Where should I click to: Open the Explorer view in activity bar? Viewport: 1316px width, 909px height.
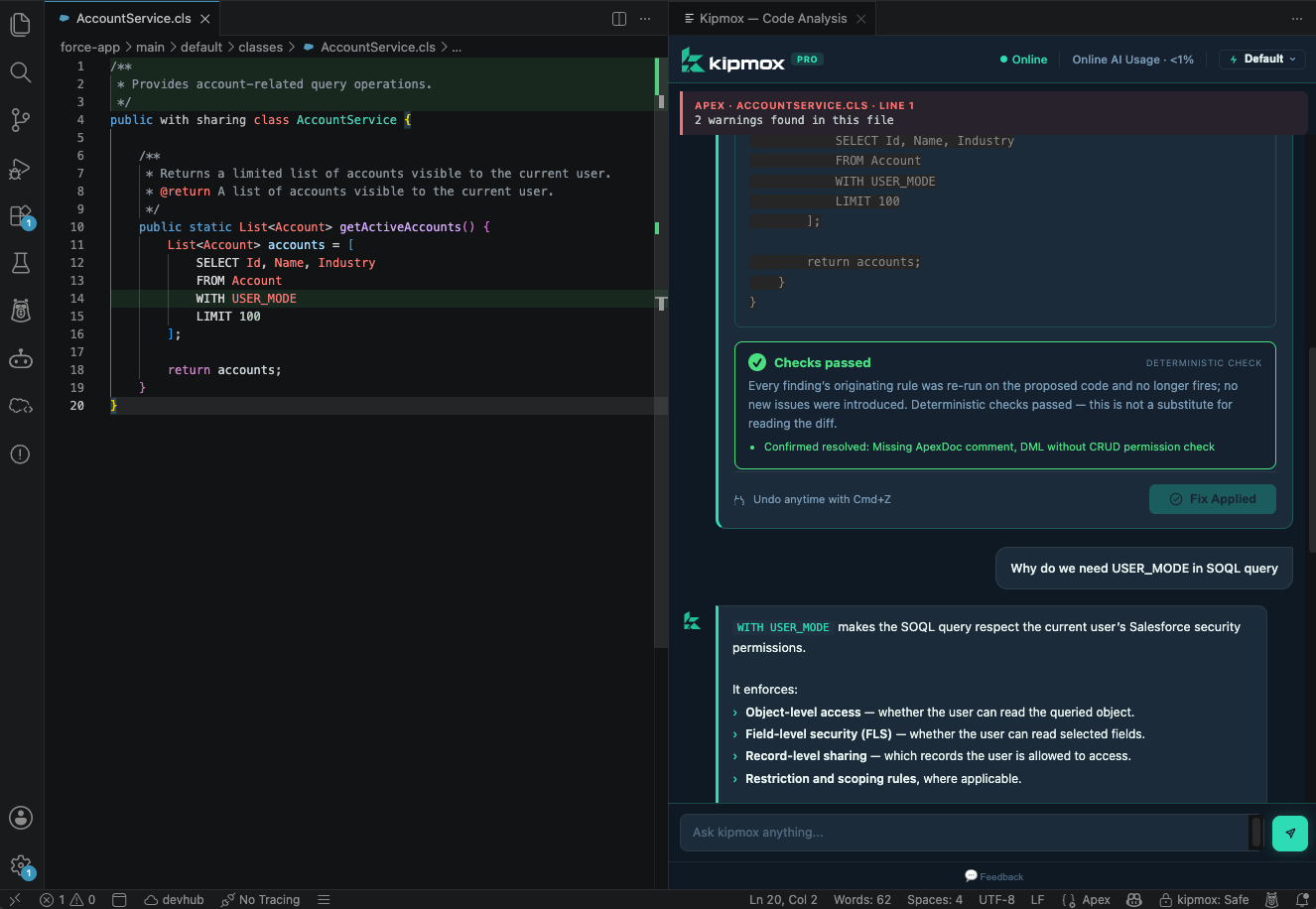point(21,24)
